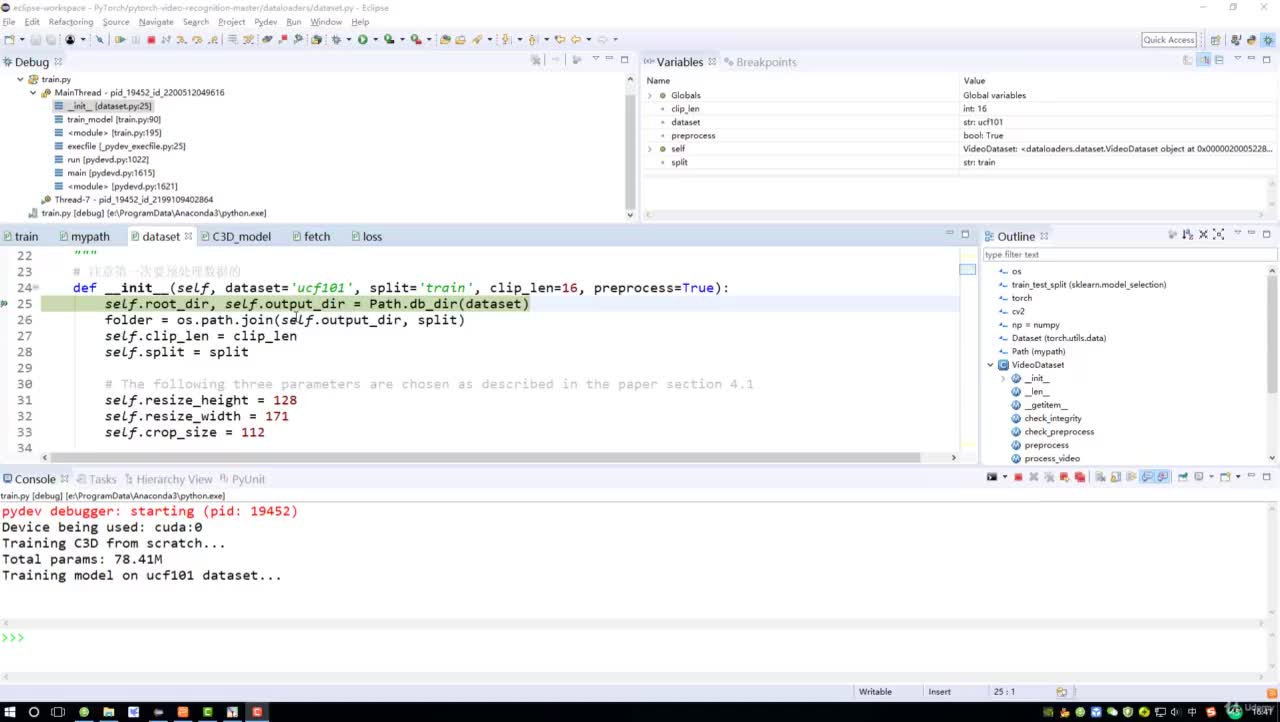The width and height of the screenshot is (1280, 722).
Task: Open the Run launch dropdown arrow
Action: click(x=375, y=40)
